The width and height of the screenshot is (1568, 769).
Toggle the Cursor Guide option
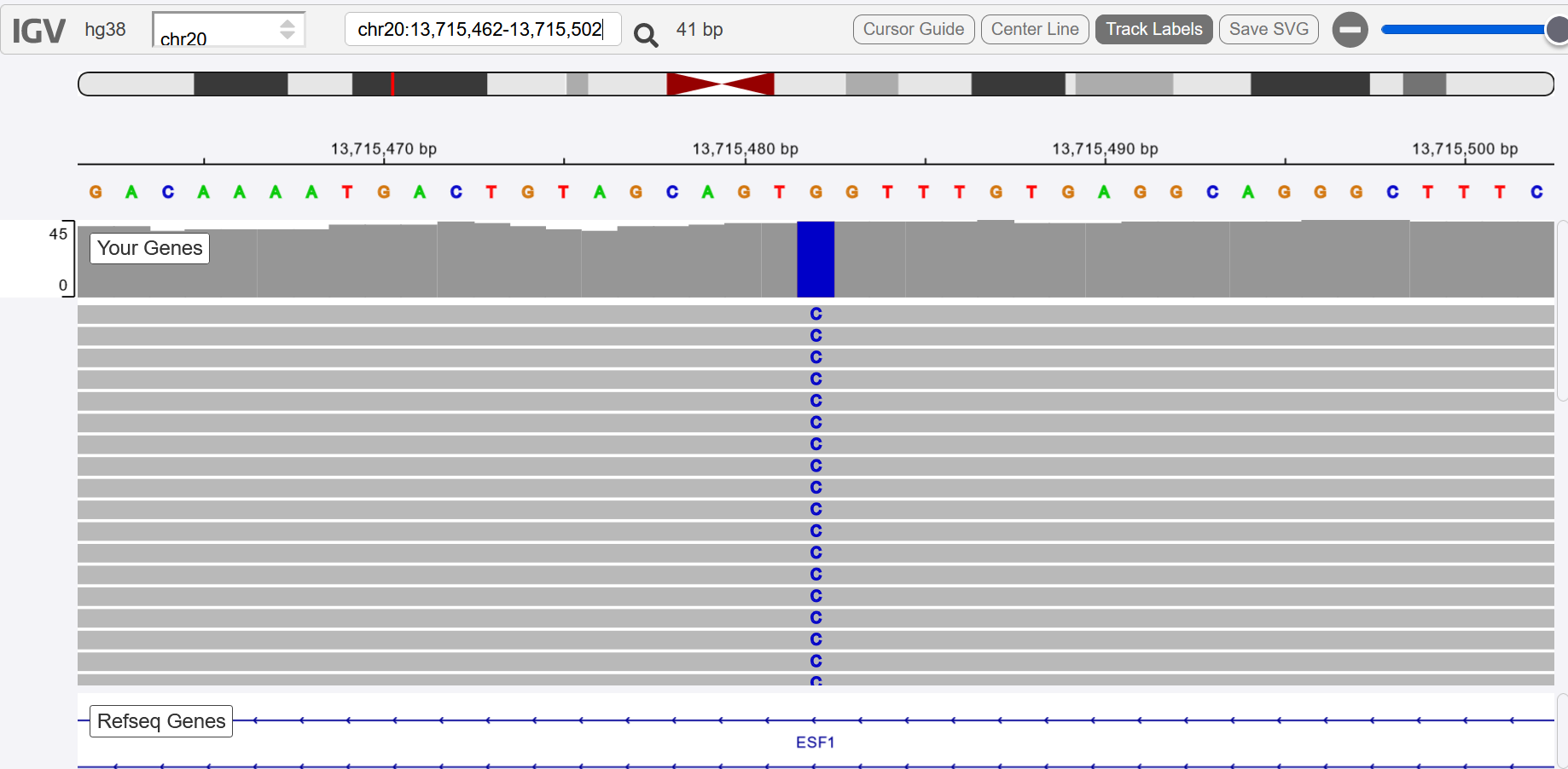pos(913,30)
